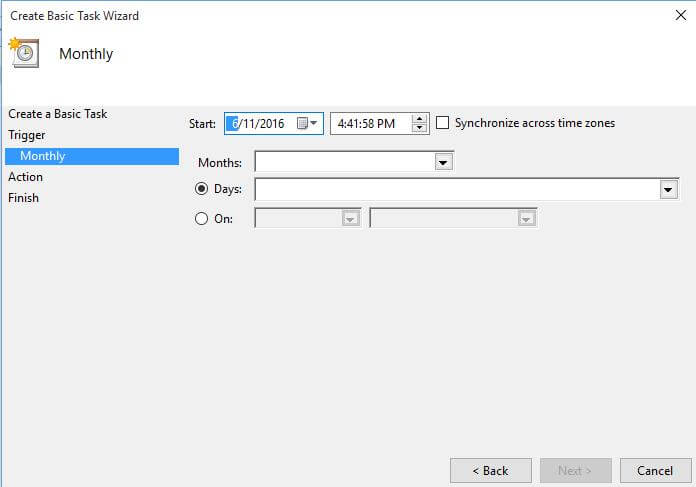This screenshot has height=487, width=696.
Task: Select the Monthly step in sidebar
Action: pyautogui.click(x=92, y=156)
